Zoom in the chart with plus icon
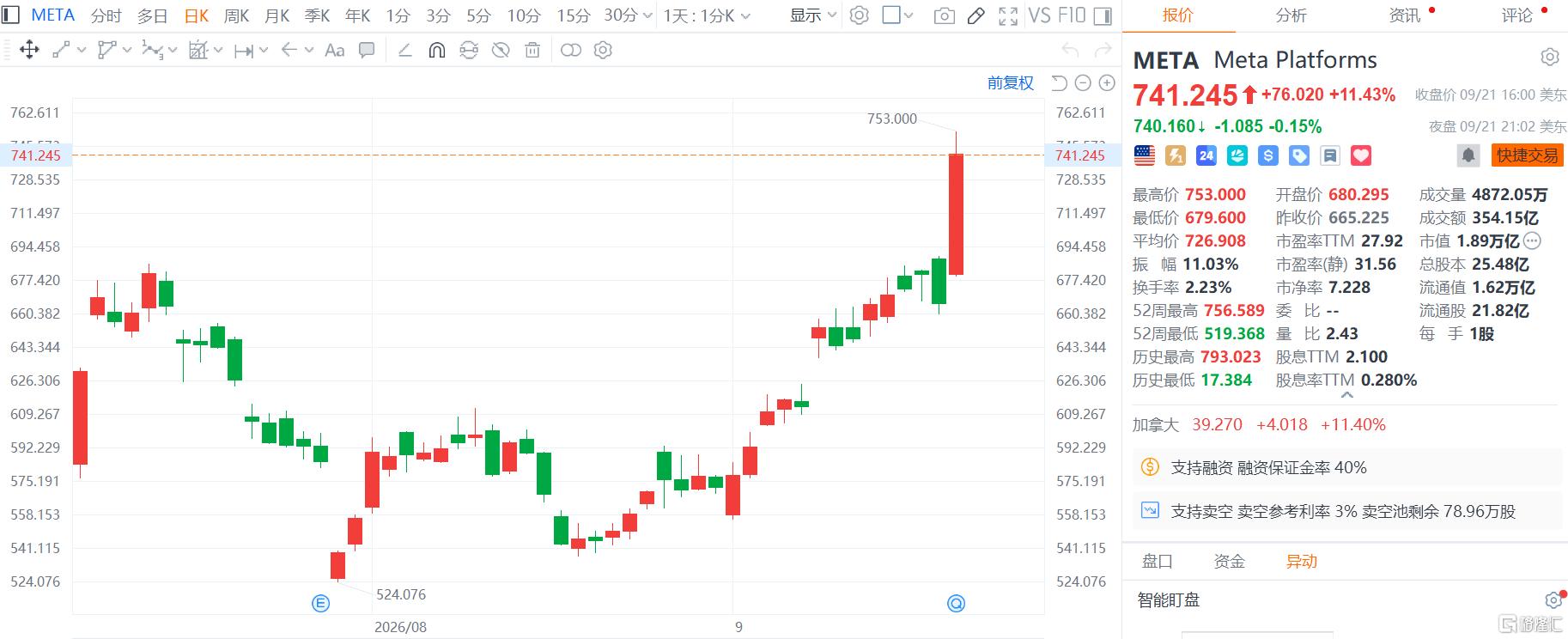Viewport: 1568px width, 639px height. point(1107,82)
